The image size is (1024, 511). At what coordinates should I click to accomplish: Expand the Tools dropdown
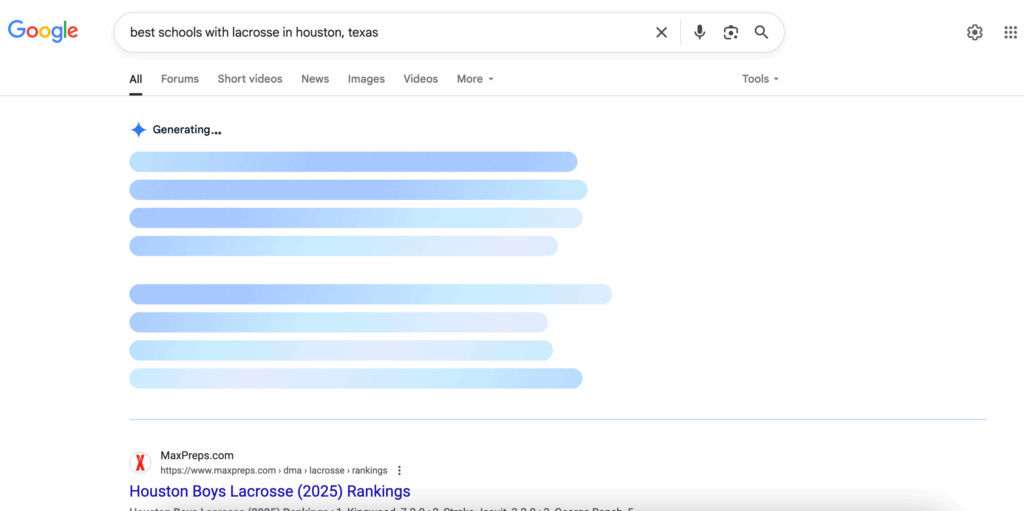point(760,79)
